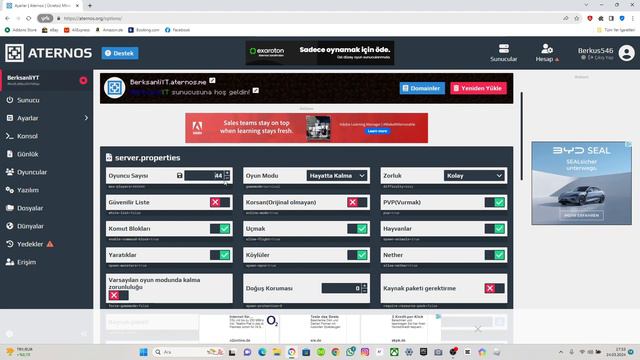Toggle Güvenilir Liste switch

tap(220, 202)
